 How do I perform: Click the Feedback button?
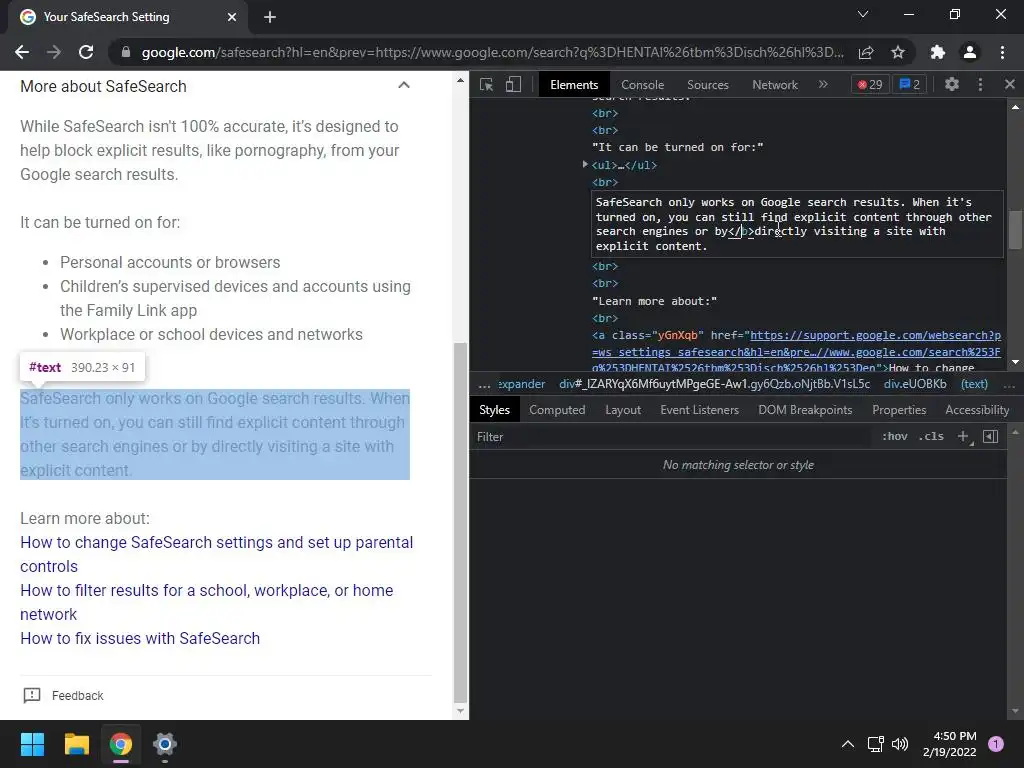[x=63, y=696]
